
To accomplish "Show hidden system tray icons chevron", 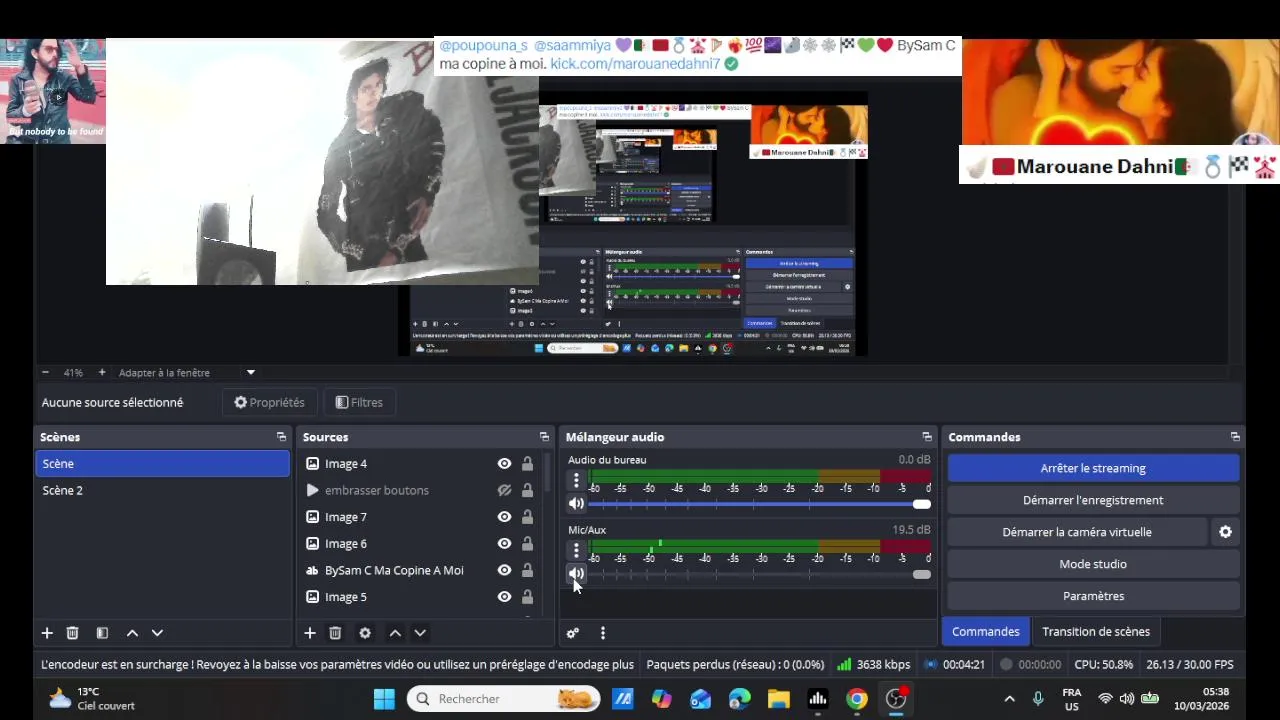I will pos(1009,699).
